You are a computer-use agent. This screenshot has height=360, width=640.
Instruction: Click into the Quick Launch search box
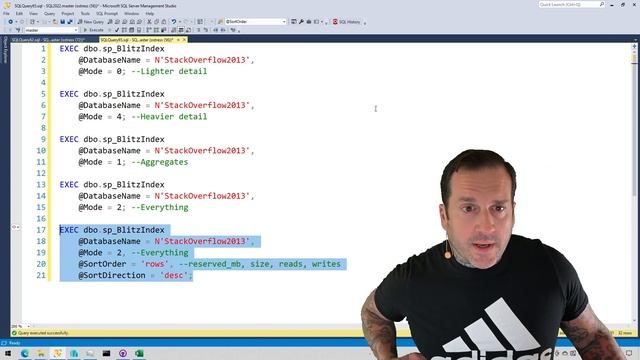(x=571, y=4)
